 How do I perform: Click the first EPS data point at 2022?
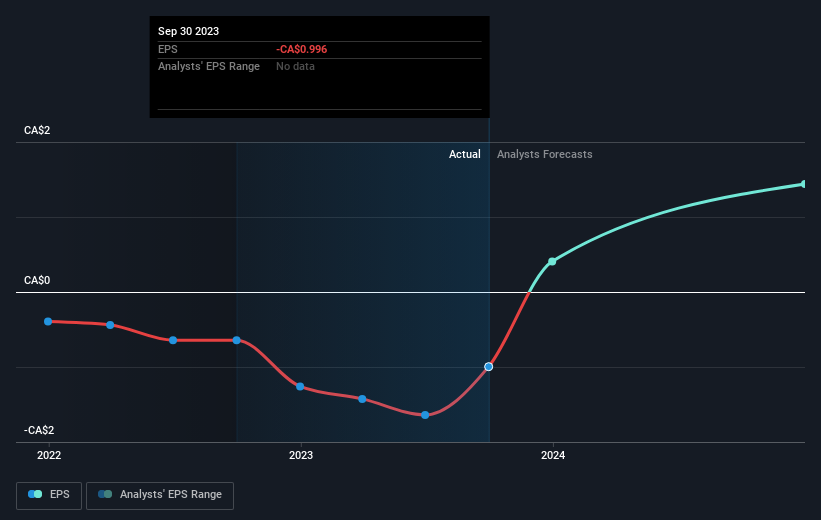[48, 322]
